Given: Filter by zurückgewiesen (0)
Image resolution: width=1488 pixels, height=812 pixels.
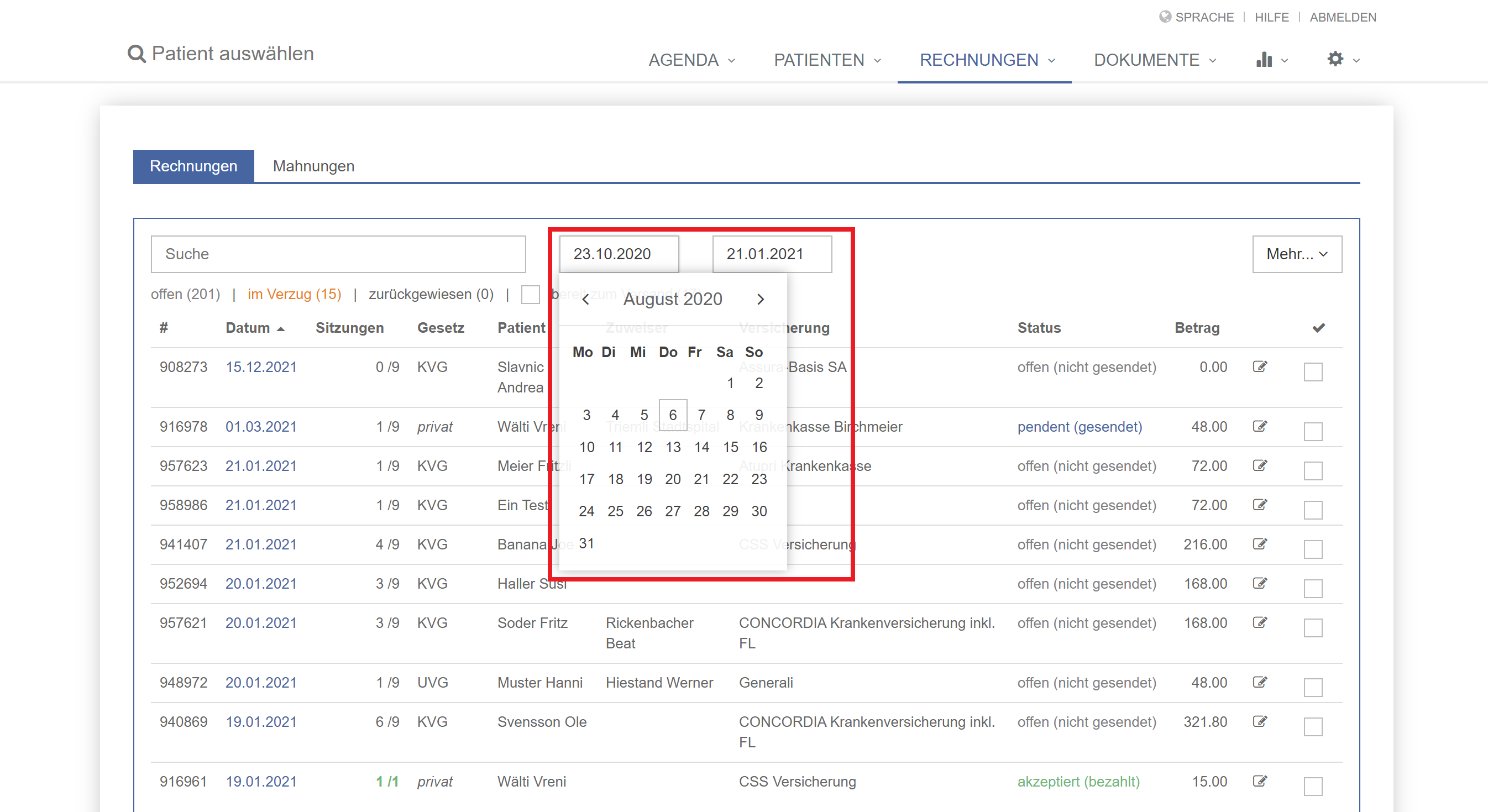Looking at the screenshot, I should point(431,295).
